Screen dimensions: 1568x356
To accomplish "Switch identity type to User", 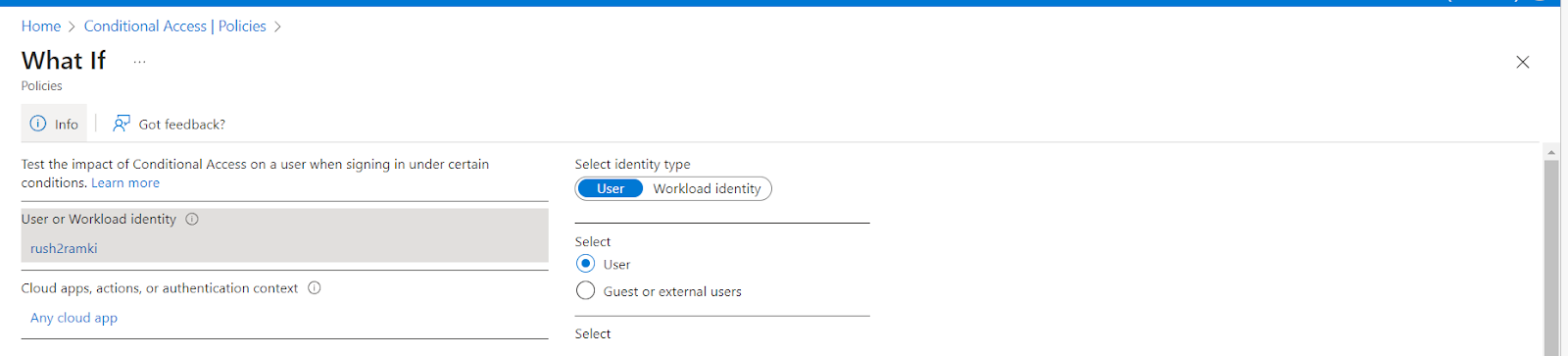I will coord(611,188).
